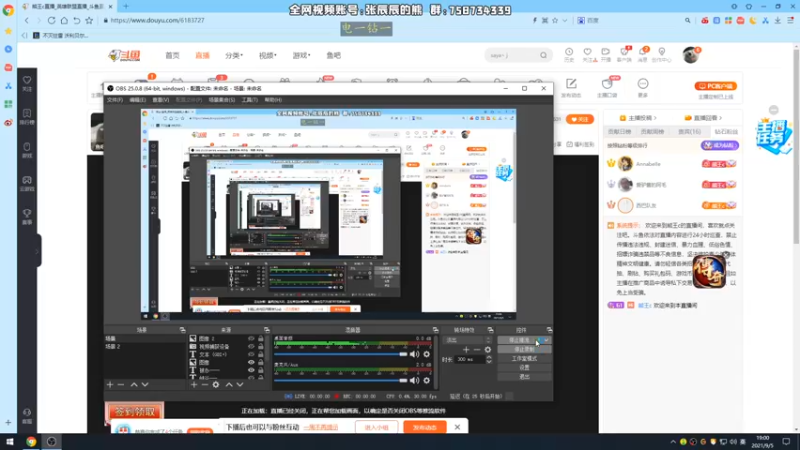Screen dimensions: 800x450
Task: Open the Douyu messages bell icon
Action: click(643, 54)
